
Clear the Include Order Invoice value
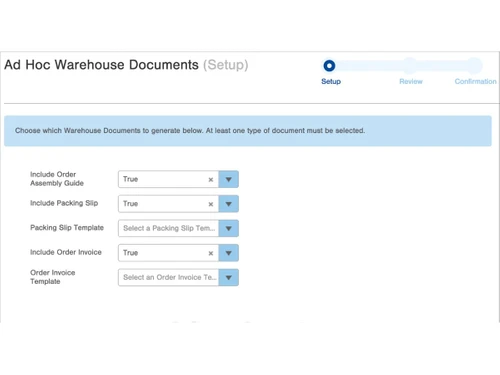coord(211,253)
